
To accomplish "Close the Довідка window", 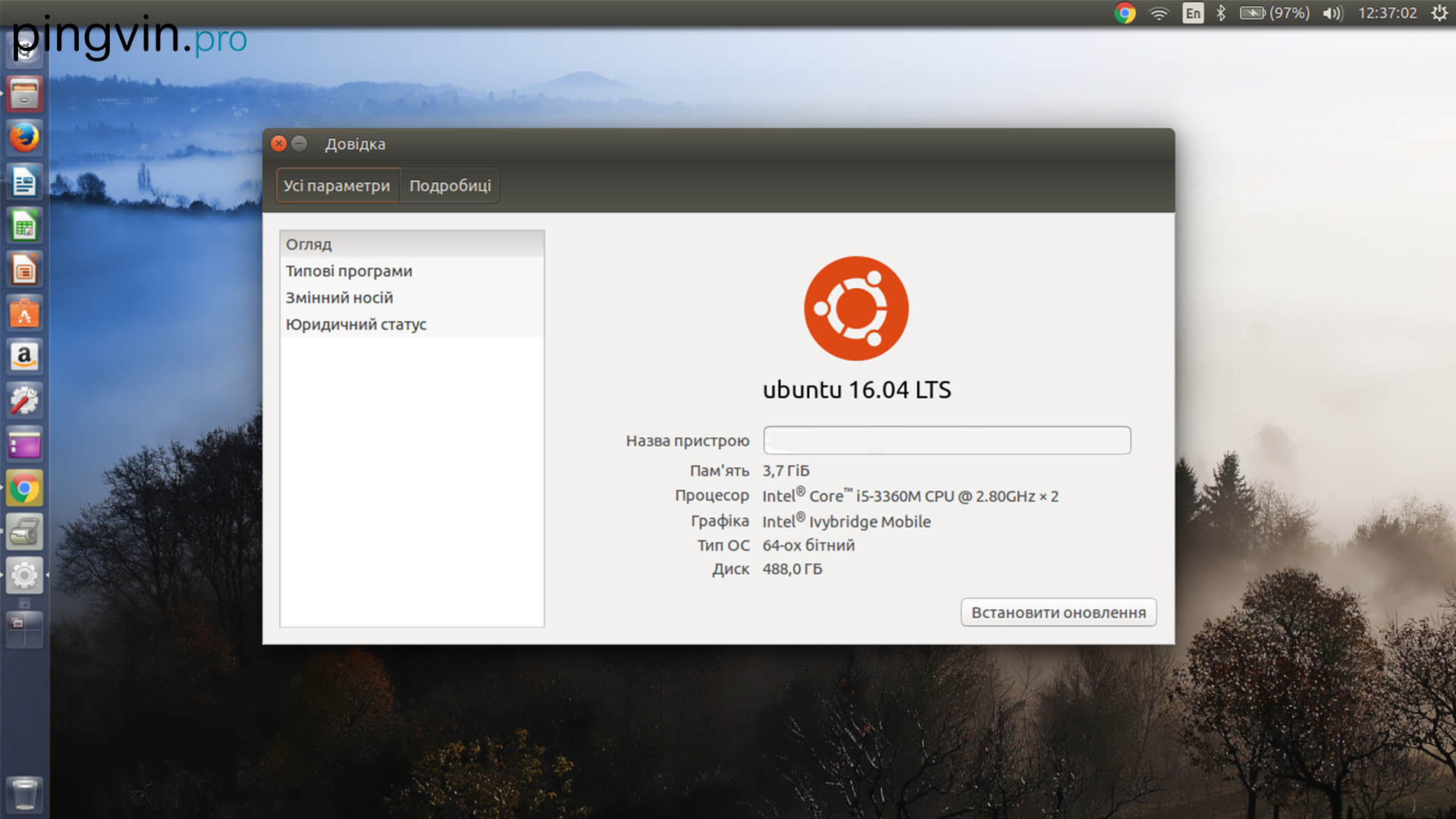I will pos(279,143).
